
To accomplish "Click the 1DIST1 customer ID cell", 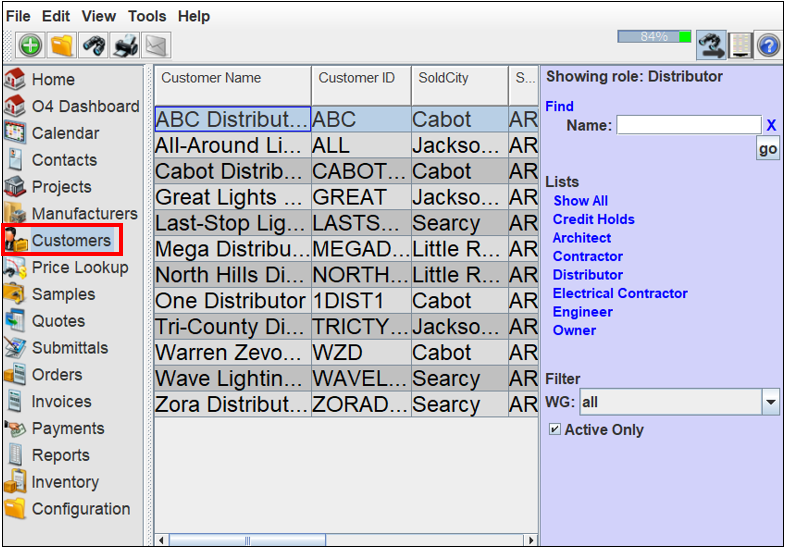I will [361, 301].
